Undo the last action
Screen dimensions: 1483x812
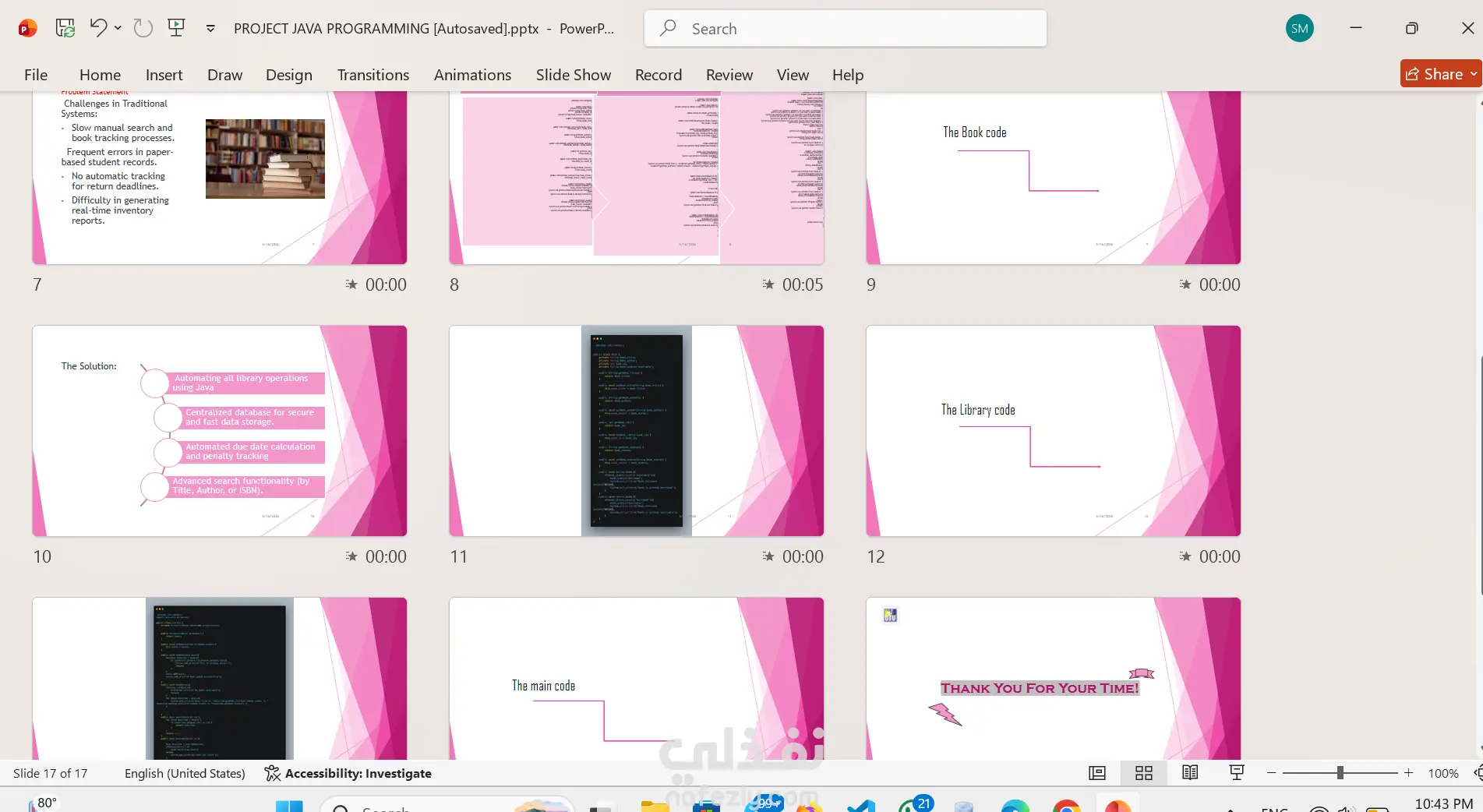coord(98,28)
